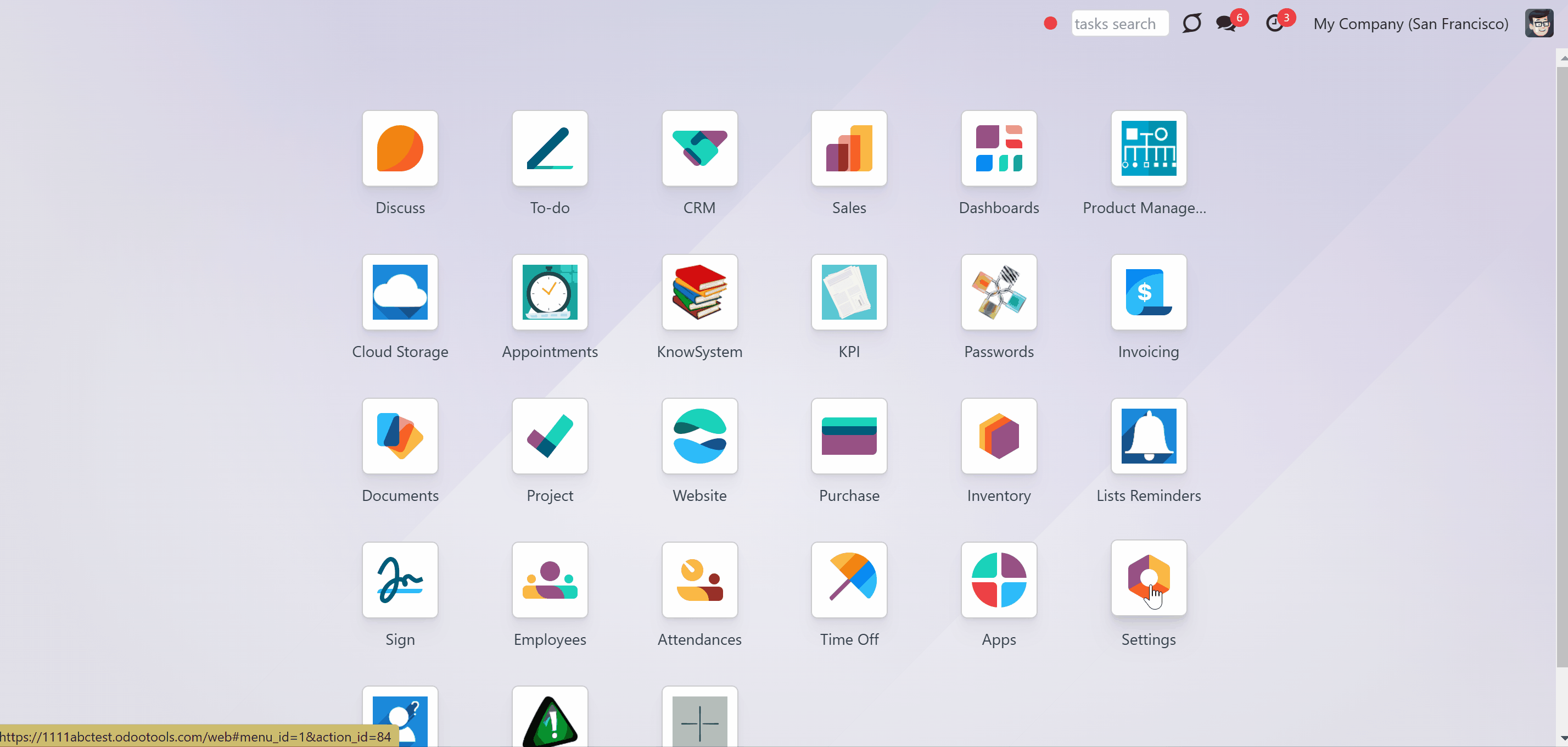Go to the Inventory app
The image size is (1568, 747).
click(999, 436)
